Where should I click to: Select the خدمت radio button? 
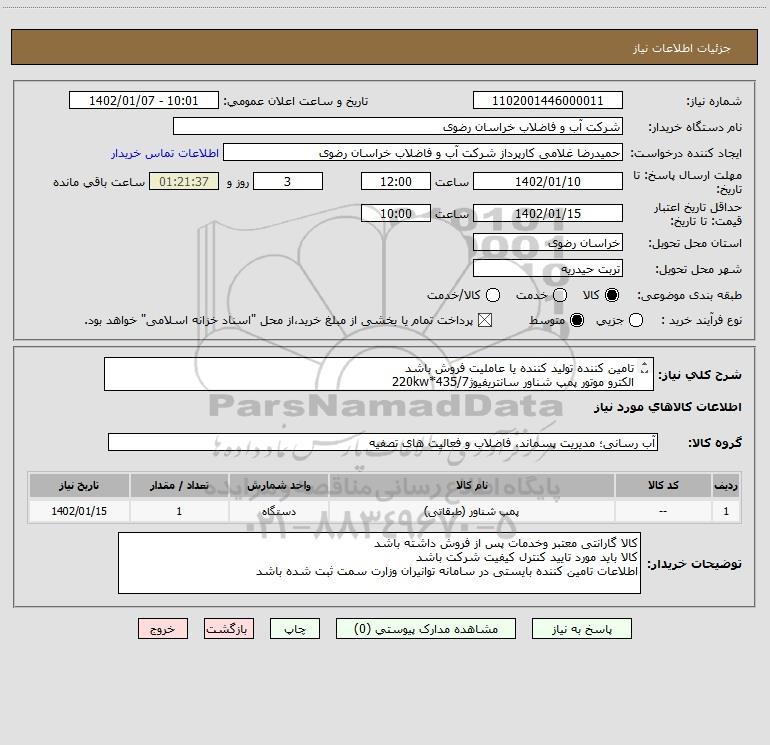pyautogui.click(x=560, y=295)
